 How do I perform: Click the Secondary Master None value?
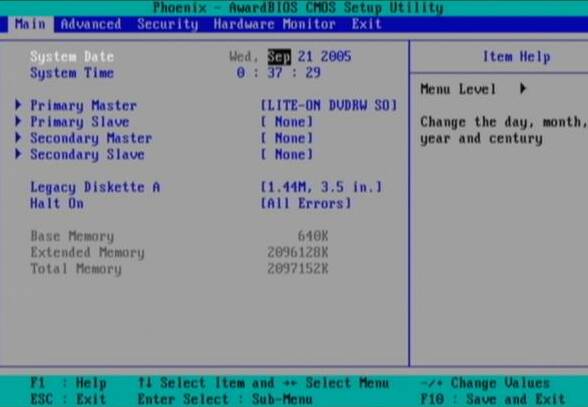pyautogui.click(x=286, y=138)
